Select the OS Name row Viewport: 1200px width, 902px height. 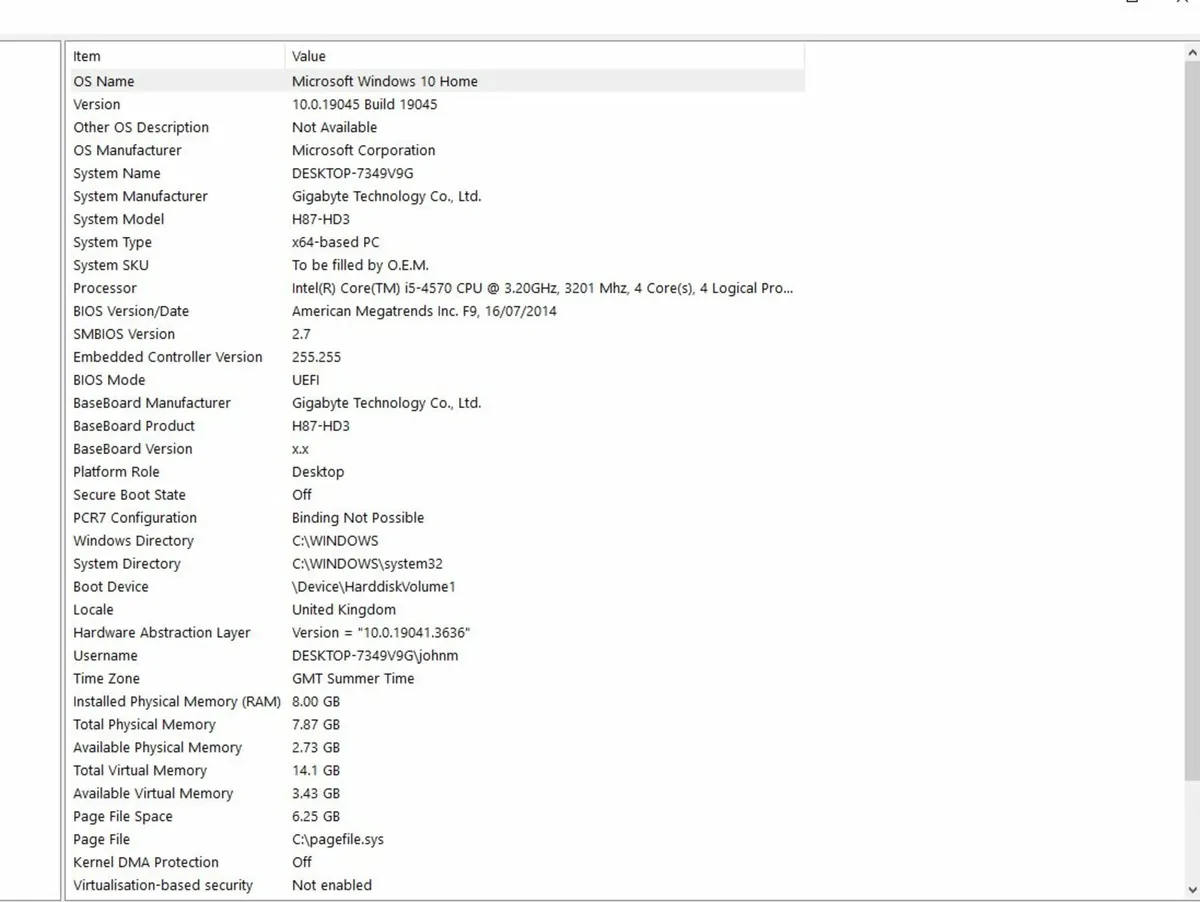click(104, 82)
